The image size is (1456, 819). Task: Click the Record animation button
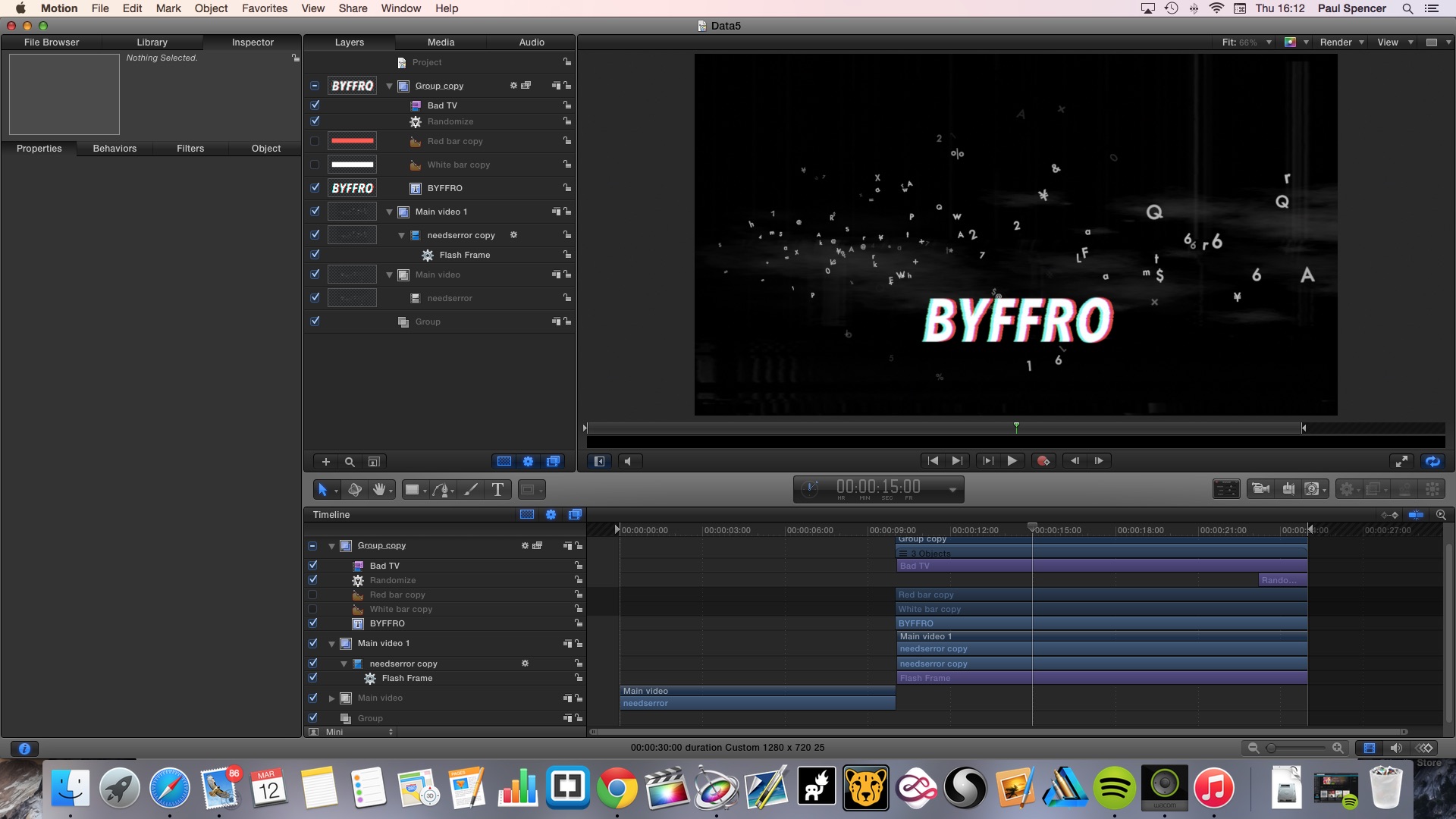click(x=1043, y=461)
